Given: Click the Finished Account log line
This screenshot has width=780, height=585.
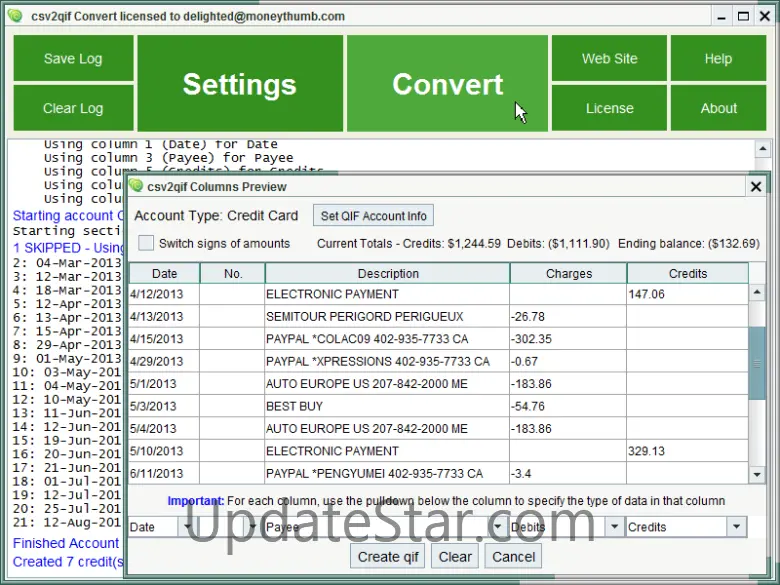Looking at the screenshot, I should coord(66,543).
